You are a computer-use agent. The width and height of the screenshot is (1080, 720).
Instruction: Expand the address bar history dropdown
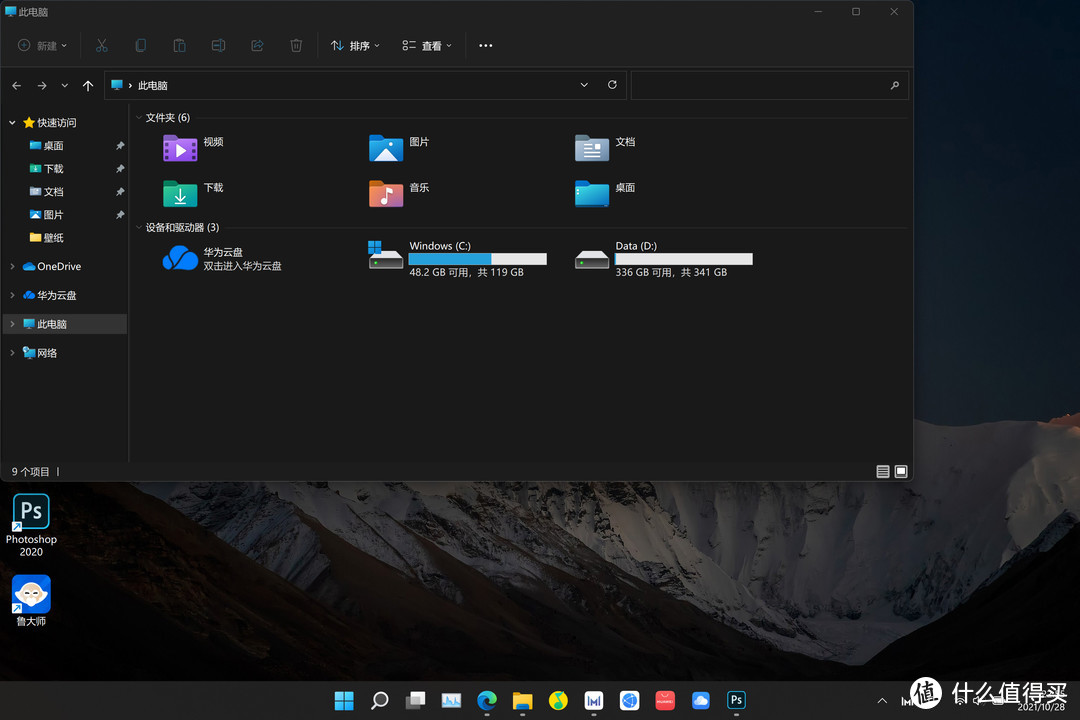pos(584,85)
